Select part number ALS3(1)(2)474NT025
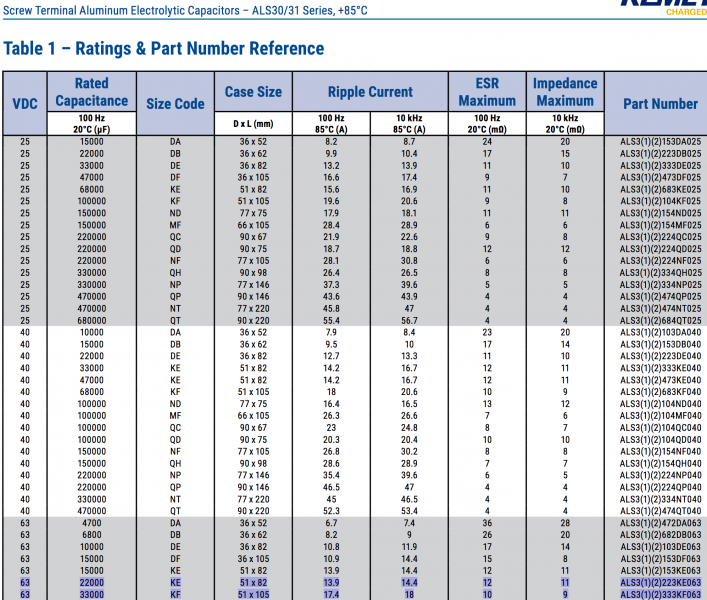The height and width of the screenshot is (600, 707). tap(661, 309)
